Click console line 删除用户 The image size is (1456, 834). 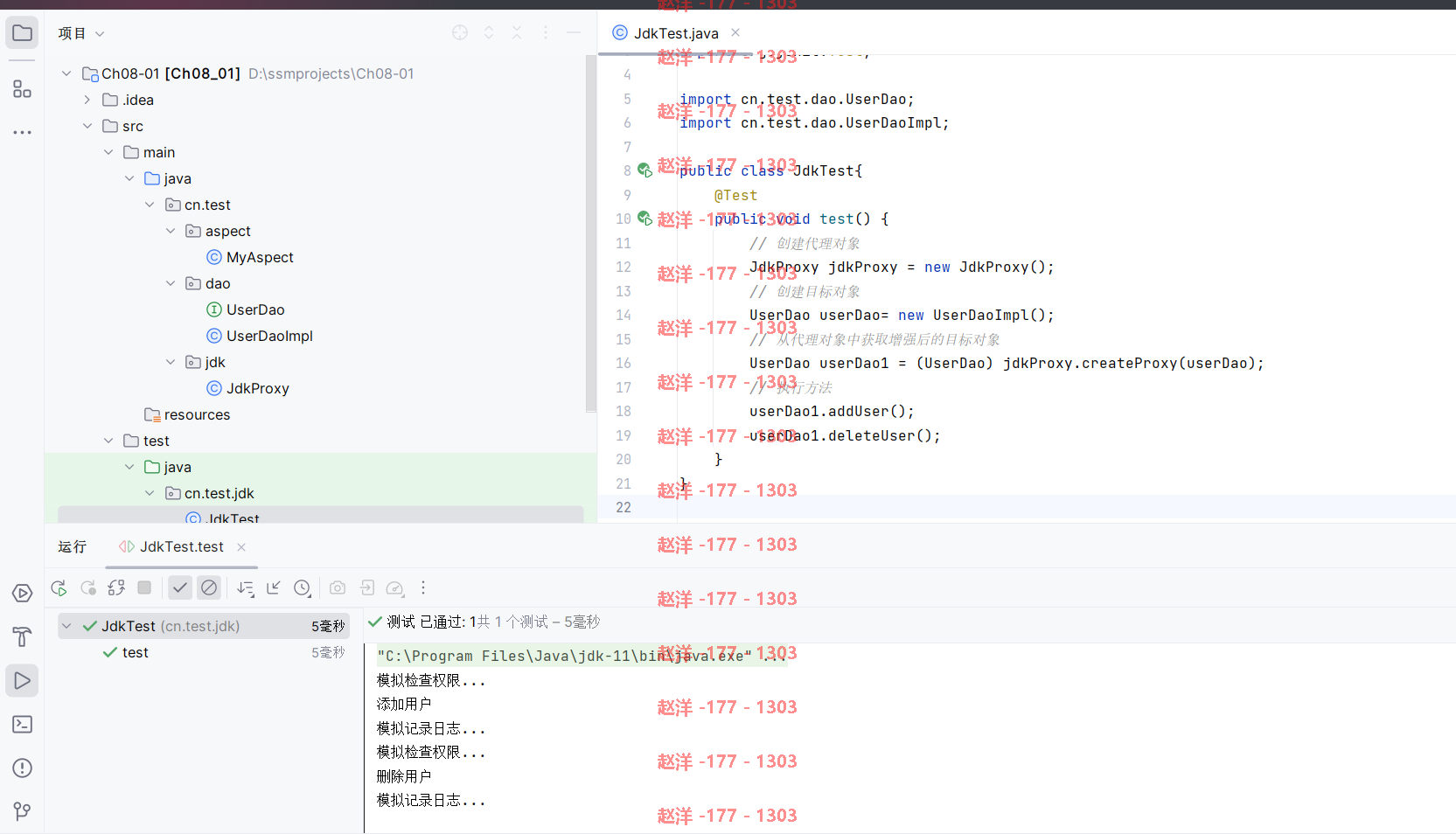tap(404, 776)
